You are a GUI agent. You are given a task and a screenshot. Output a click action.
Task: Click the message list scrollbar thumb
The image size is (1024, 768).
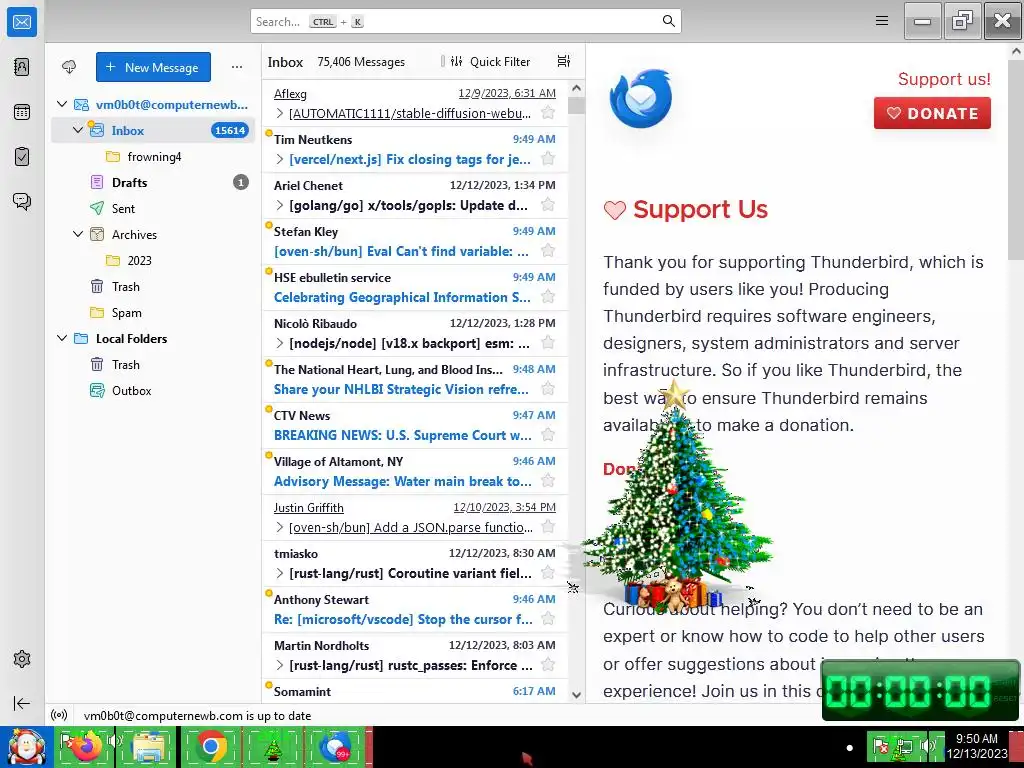pyautogui.click(x=576, y=104)
